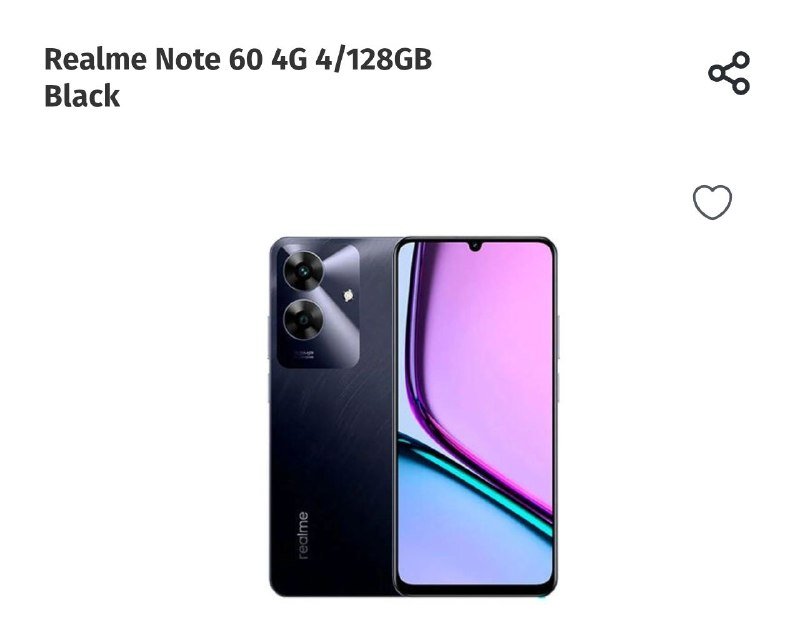The image size is (800, 631).
Task: Click the upper rear camera lens
Action: [x=303, y=270]
